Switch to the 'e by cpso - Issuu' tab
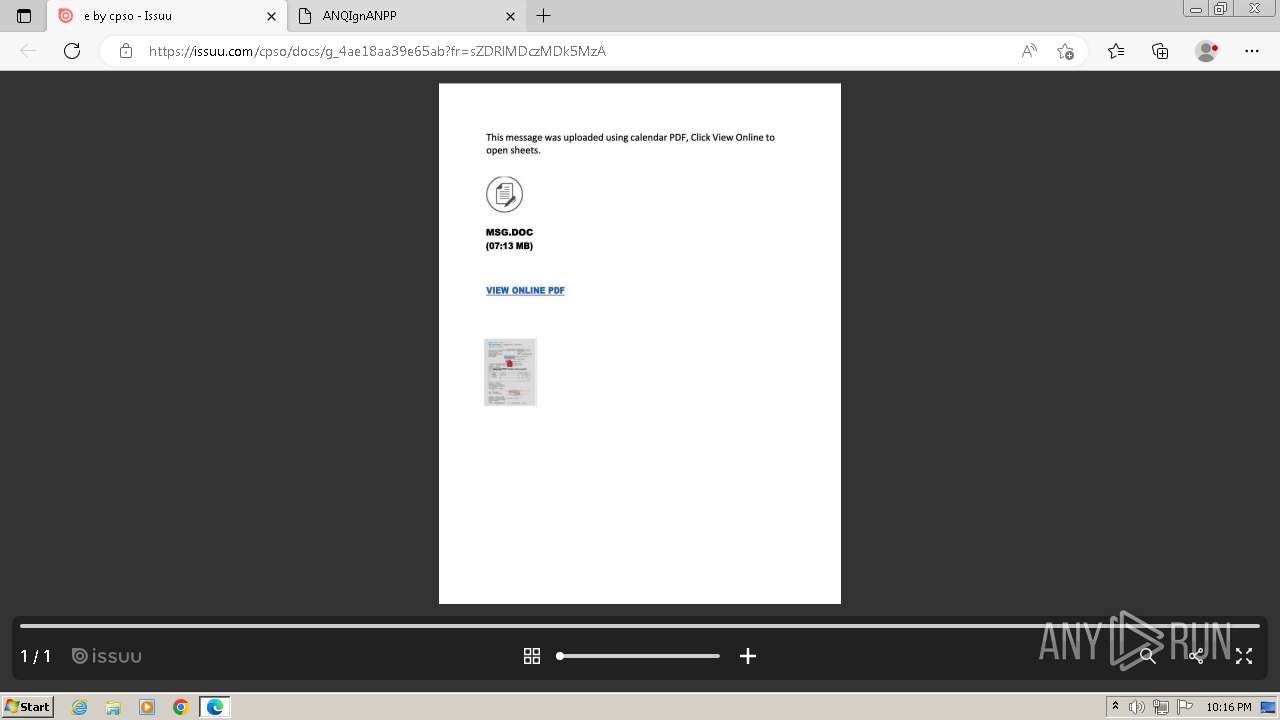 click(x=167, y=16)
